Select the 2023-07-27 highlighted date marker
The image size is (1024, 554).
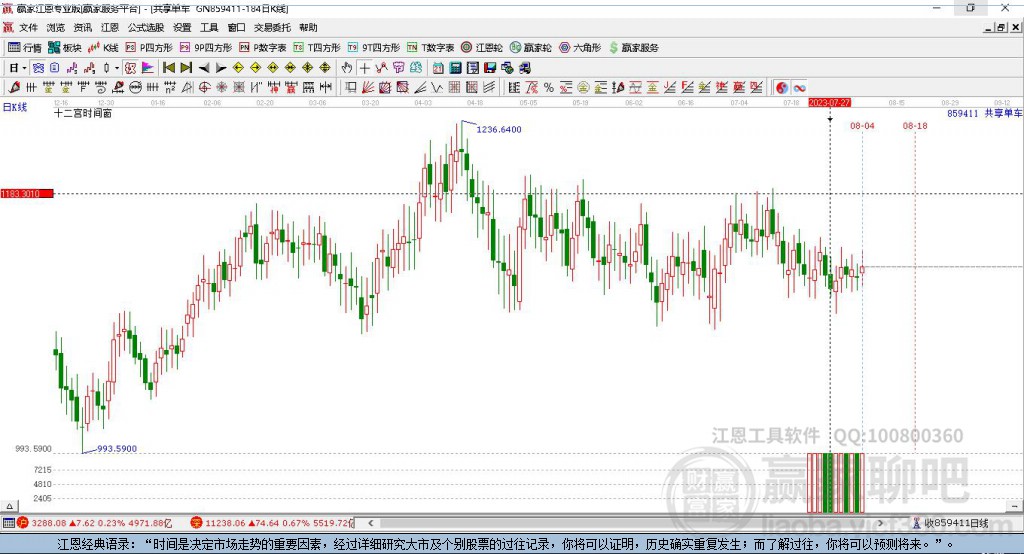(829, 103)
